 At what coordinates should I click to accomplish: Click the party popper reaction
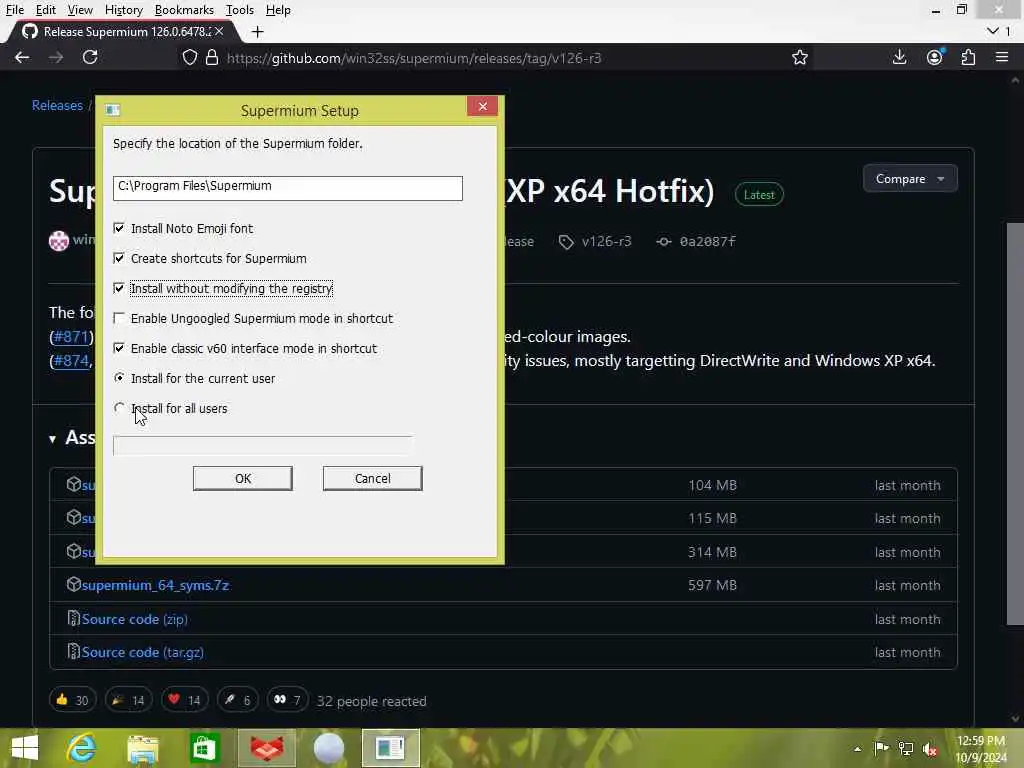click(128, 700)
